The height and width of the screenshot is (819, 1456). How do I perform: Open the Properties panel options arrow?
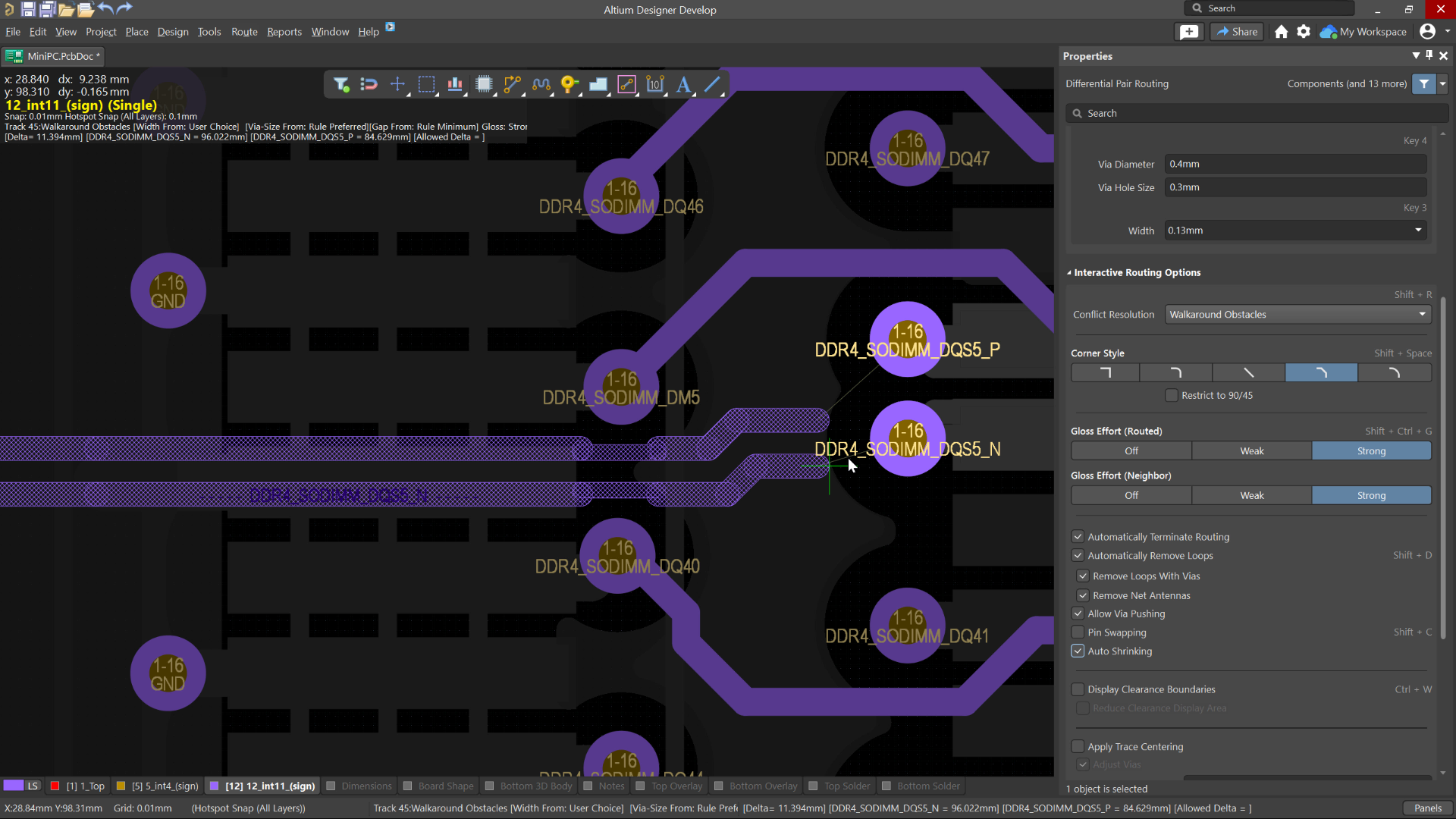point(1416,55)
